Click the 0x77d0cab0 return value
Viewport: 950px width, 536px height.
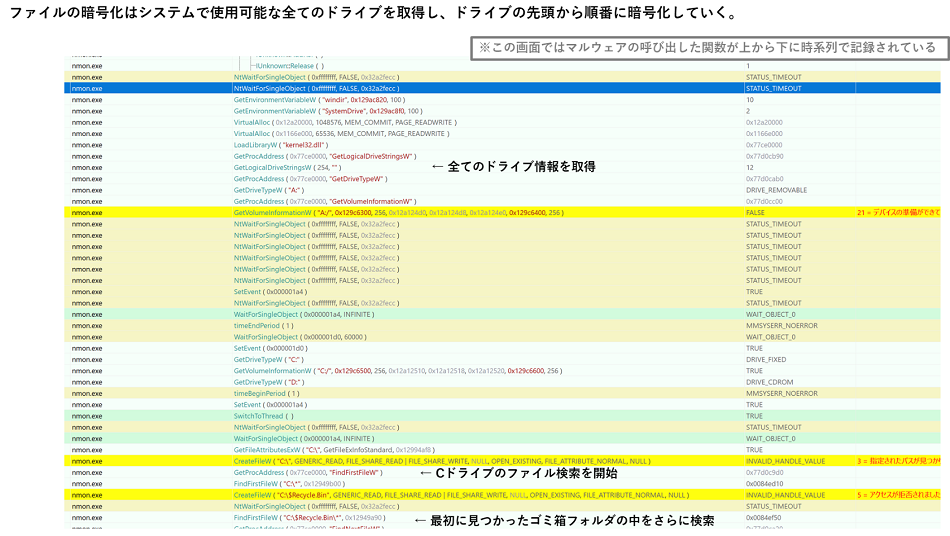coord(764,179)
